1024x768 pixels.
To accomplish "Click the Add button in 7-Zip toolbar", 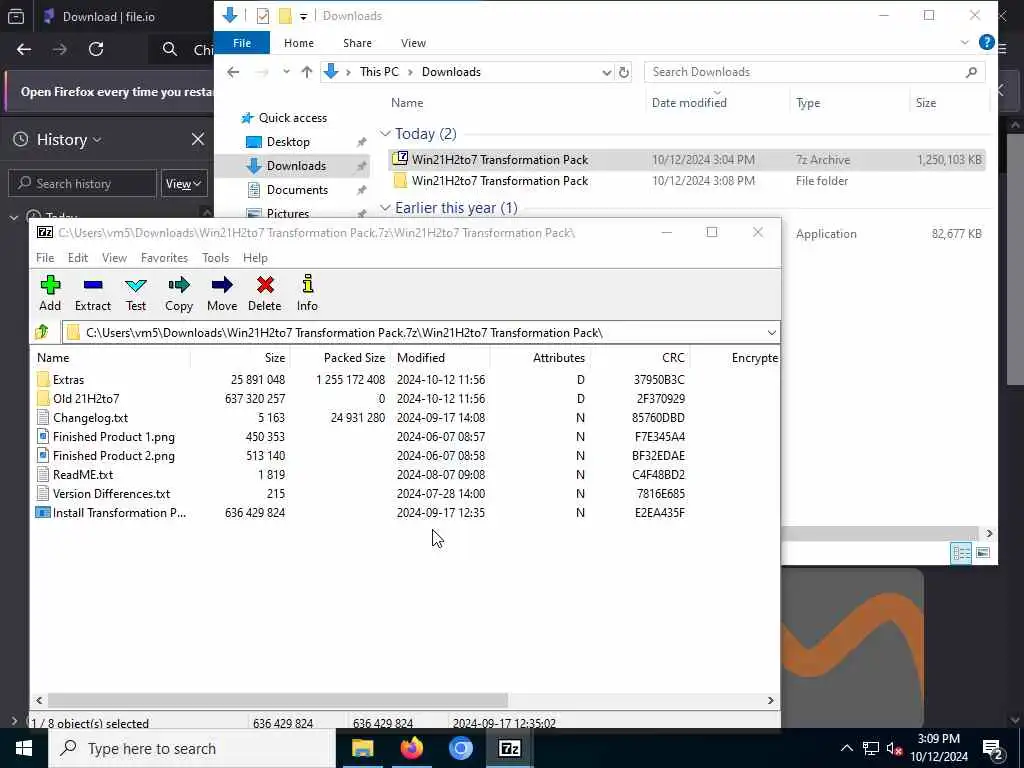I will pos(50,293).
